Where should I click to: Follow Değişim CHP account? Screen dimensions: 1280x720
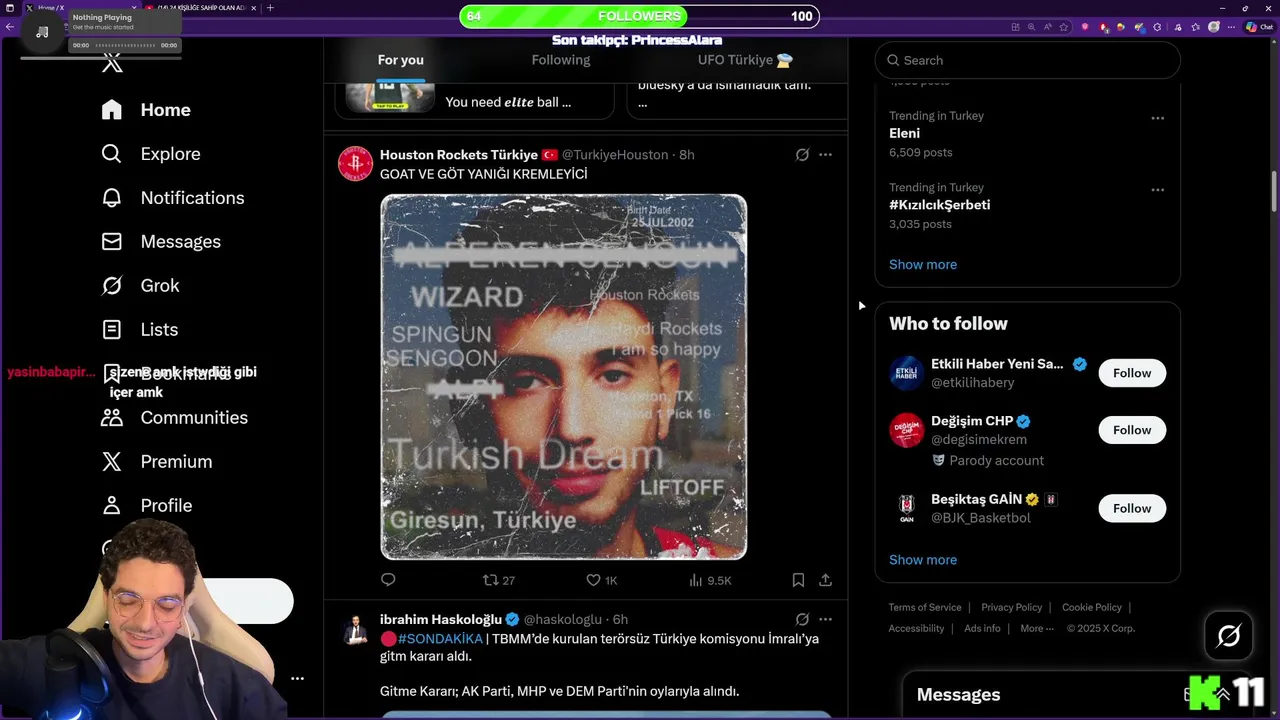click(x=1132, y=430)
